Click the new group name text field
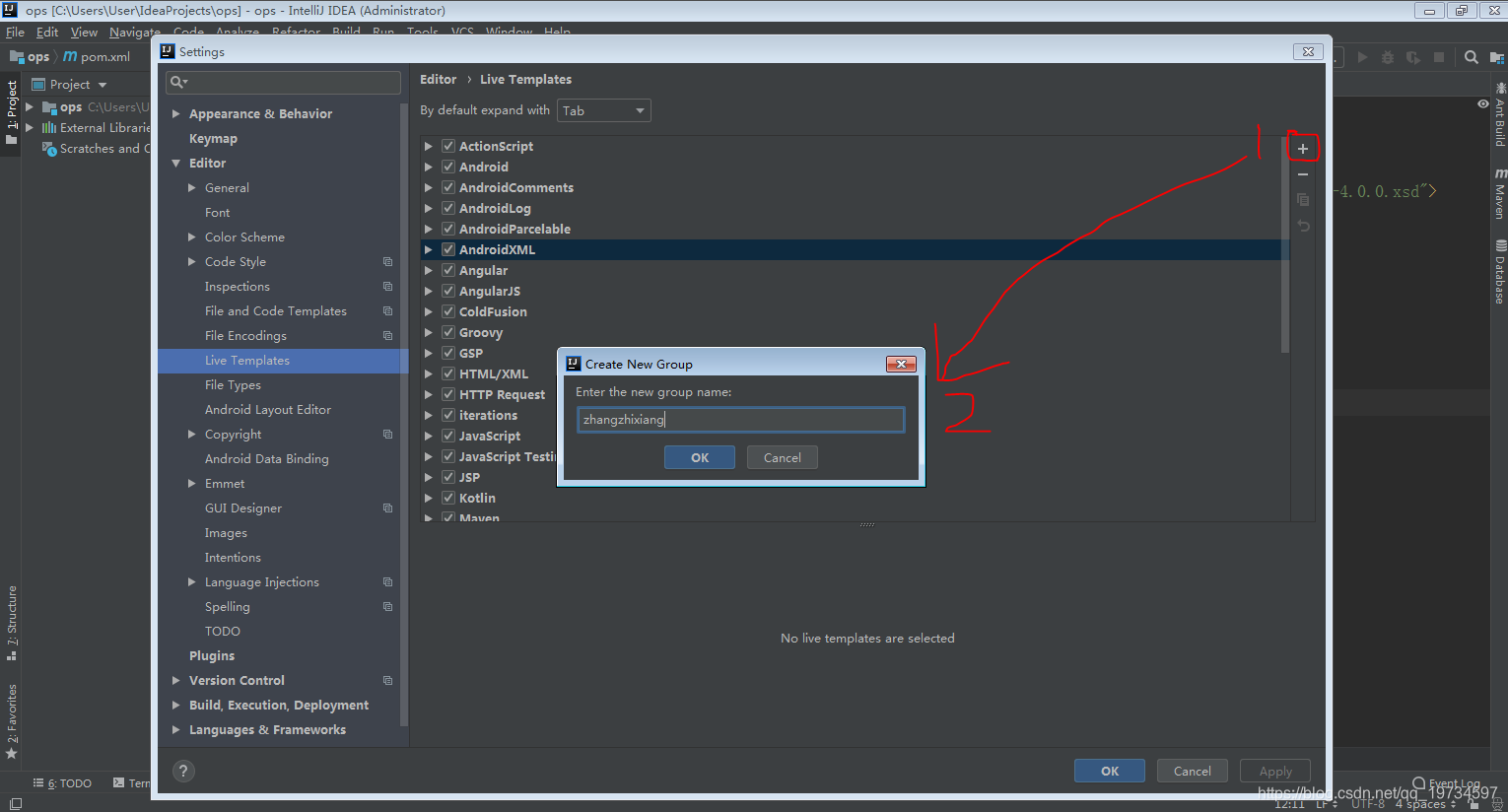 740,420
